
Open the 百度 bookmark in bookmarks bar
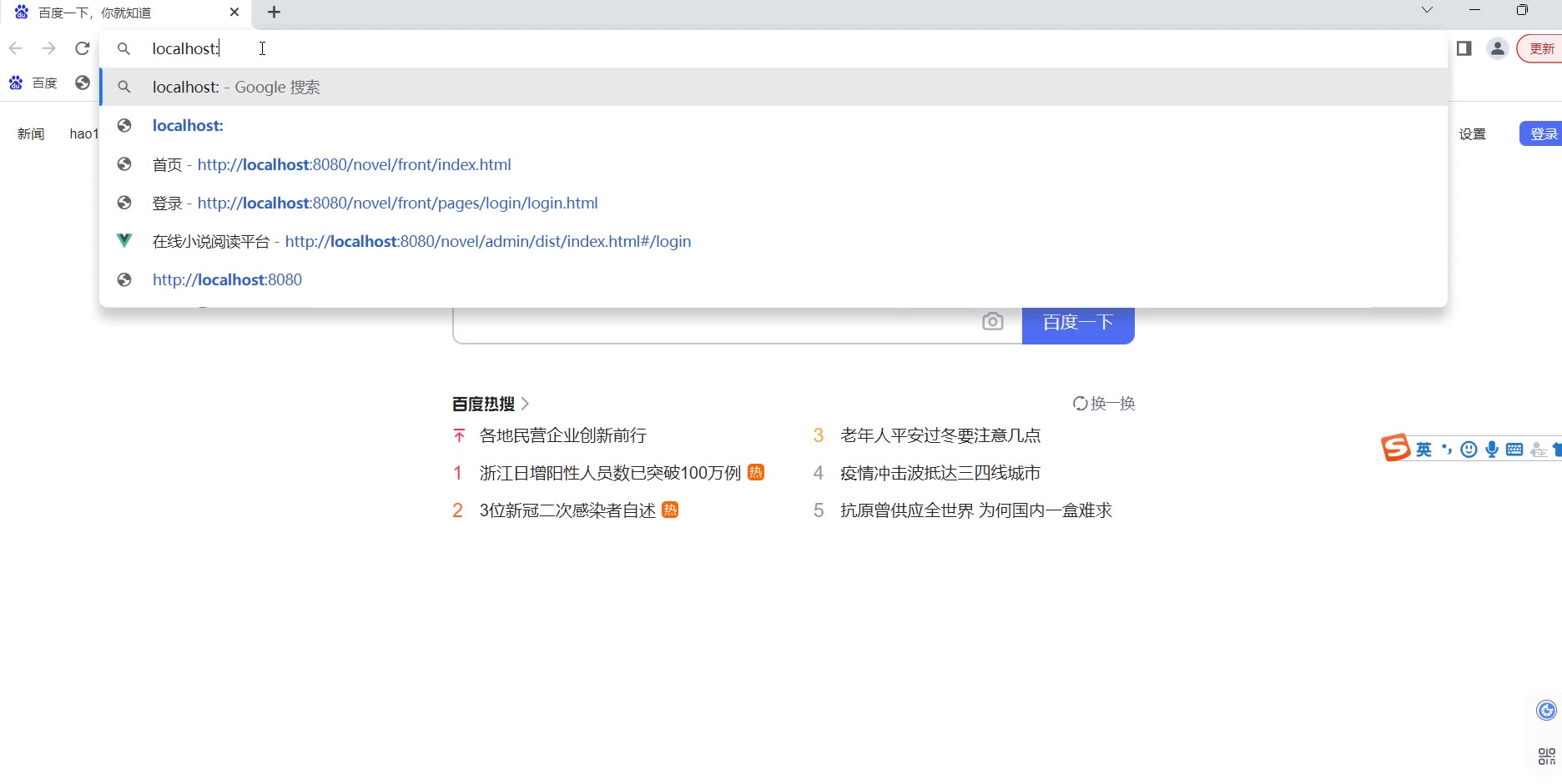pyautogui.click(x=33, y=83)
